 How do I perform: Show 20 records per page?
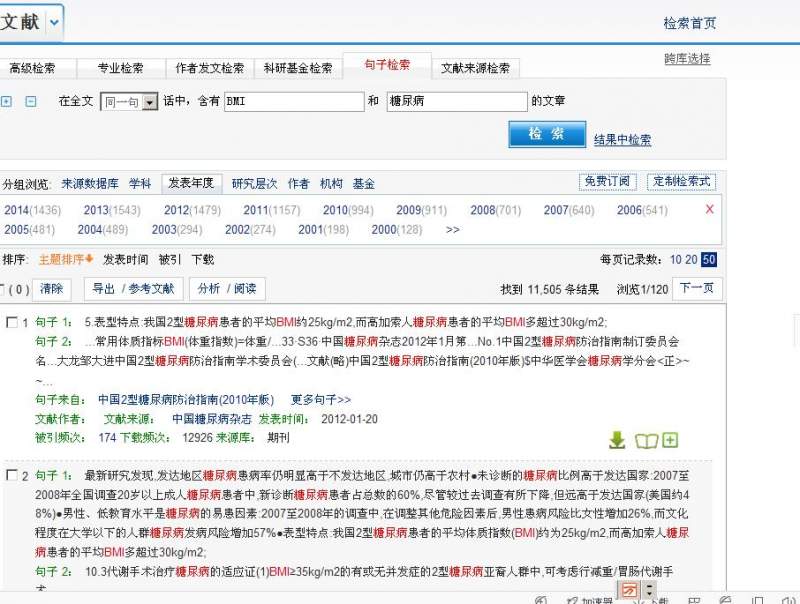point(691,260)
